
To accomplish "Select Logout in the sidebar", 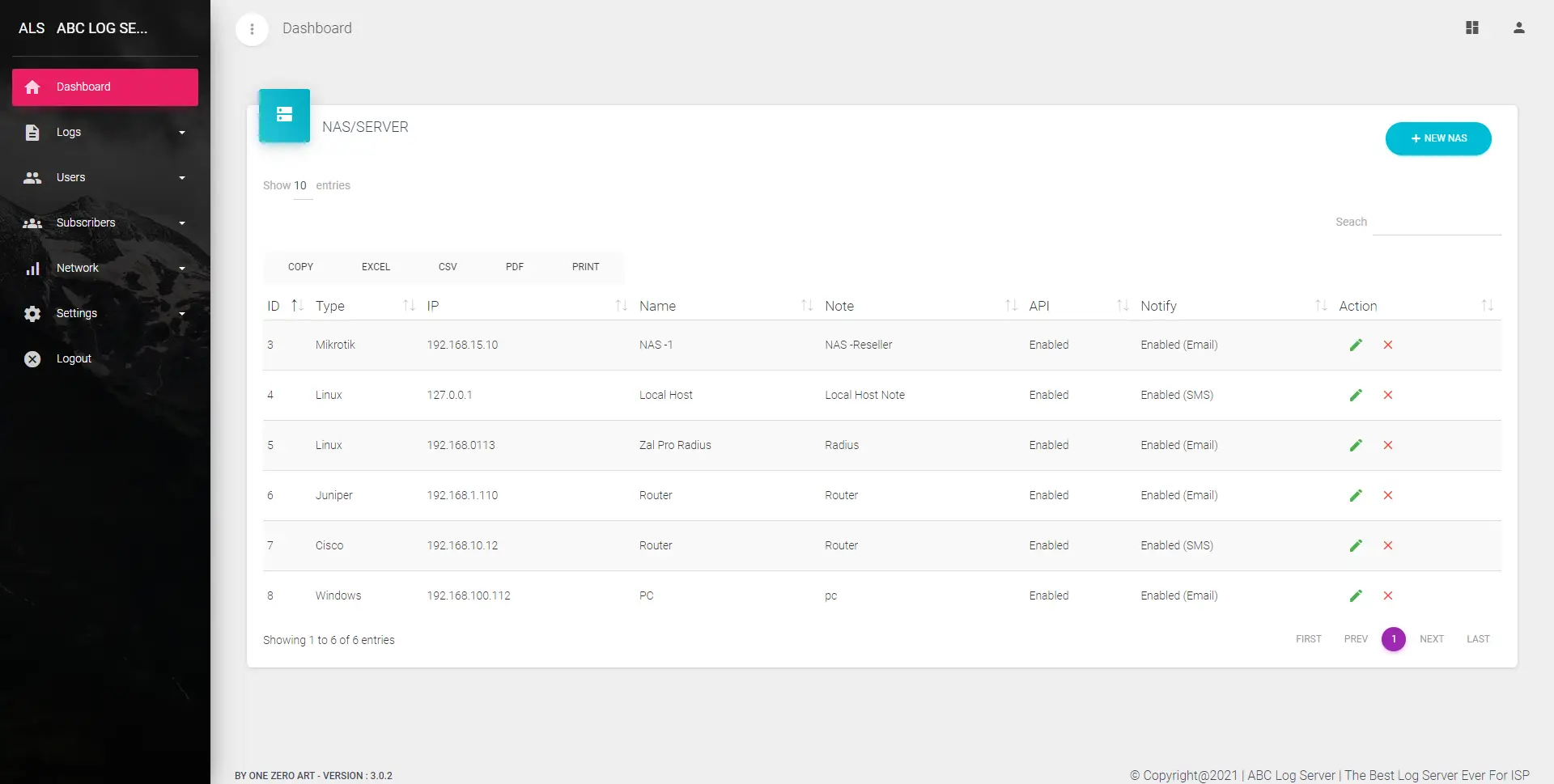I will click(105, 358).
